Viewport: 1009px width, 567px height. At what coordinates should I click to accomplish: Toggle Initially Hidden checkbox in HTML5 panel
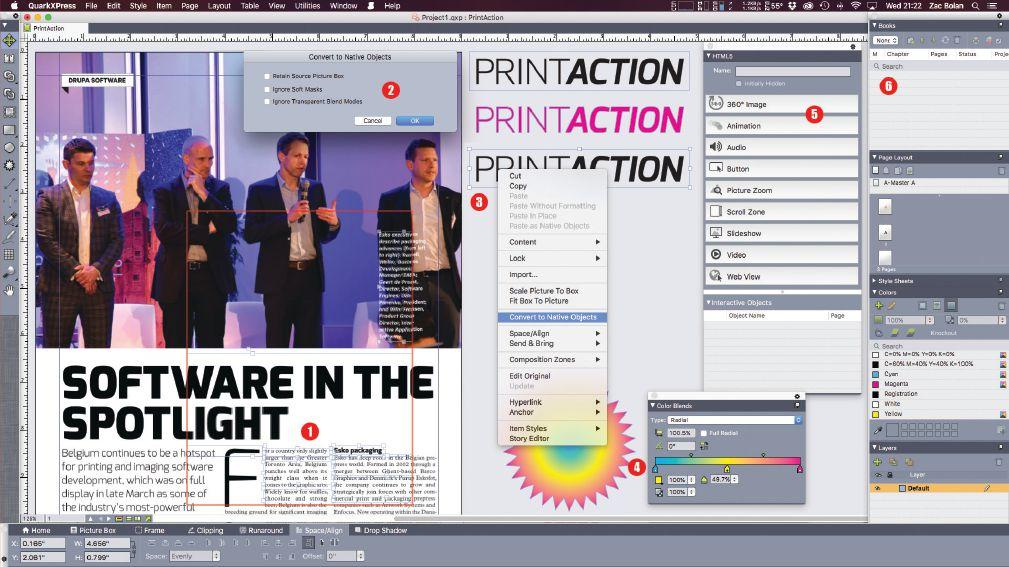(x=739, y=84)
